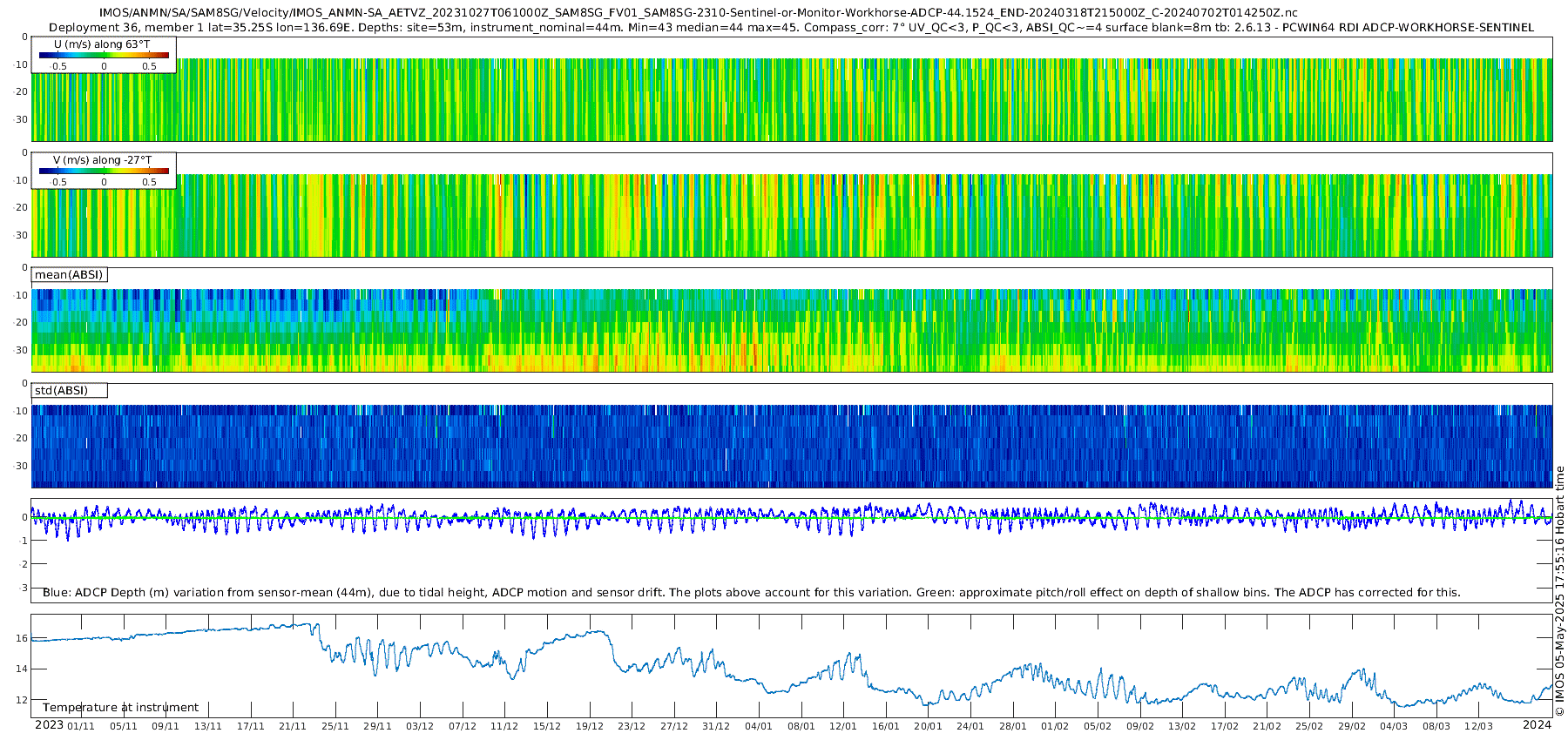The height and width of the screenshot is (740, 1568).
Task: Click the 01/02 date tick label
Action: [x=1055, y=726]
